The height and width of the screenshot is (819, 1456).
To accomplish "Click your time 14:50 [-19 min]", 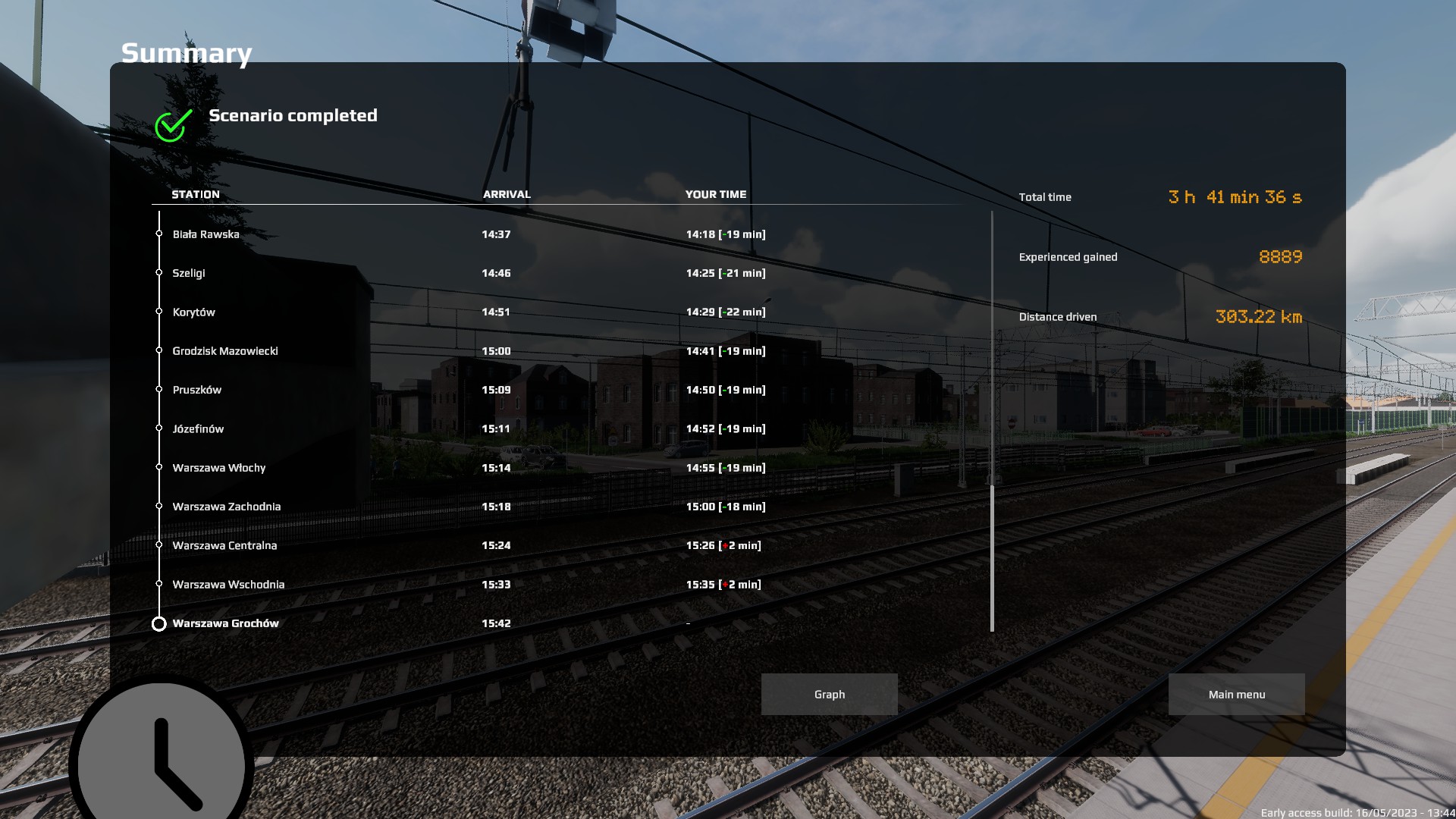I will point(726,390).
